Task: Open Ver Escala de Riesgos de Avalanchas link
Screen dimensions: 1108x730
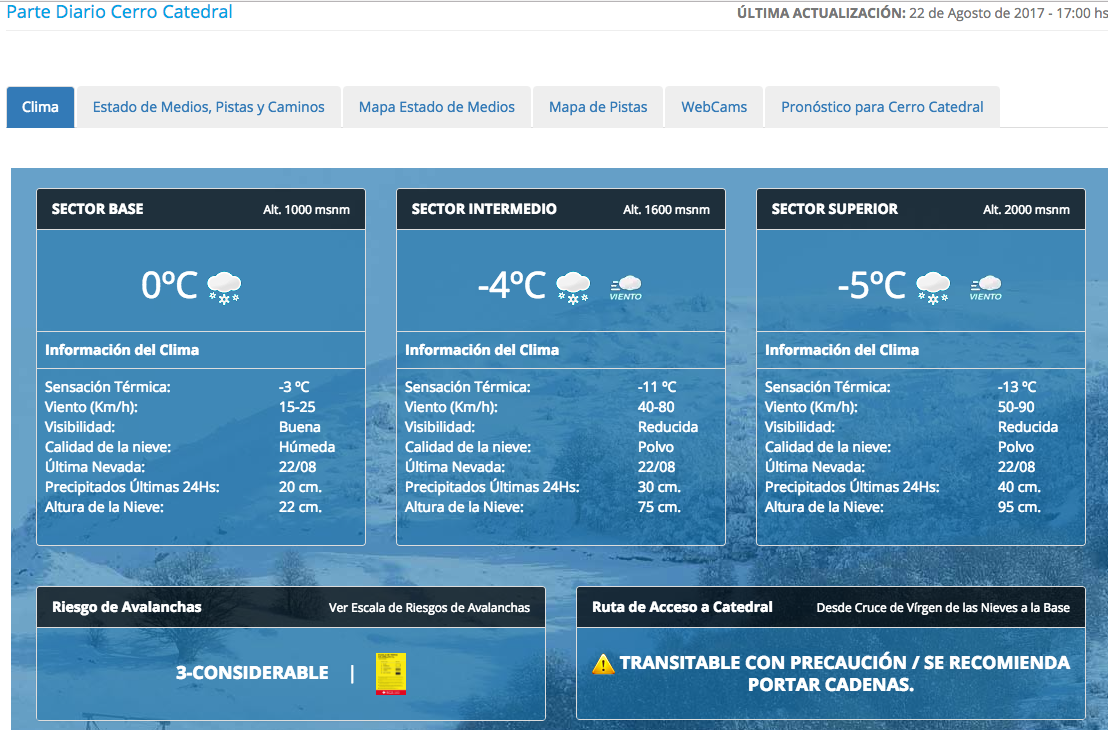Action: pyautogui.click(x=429, y=608)
